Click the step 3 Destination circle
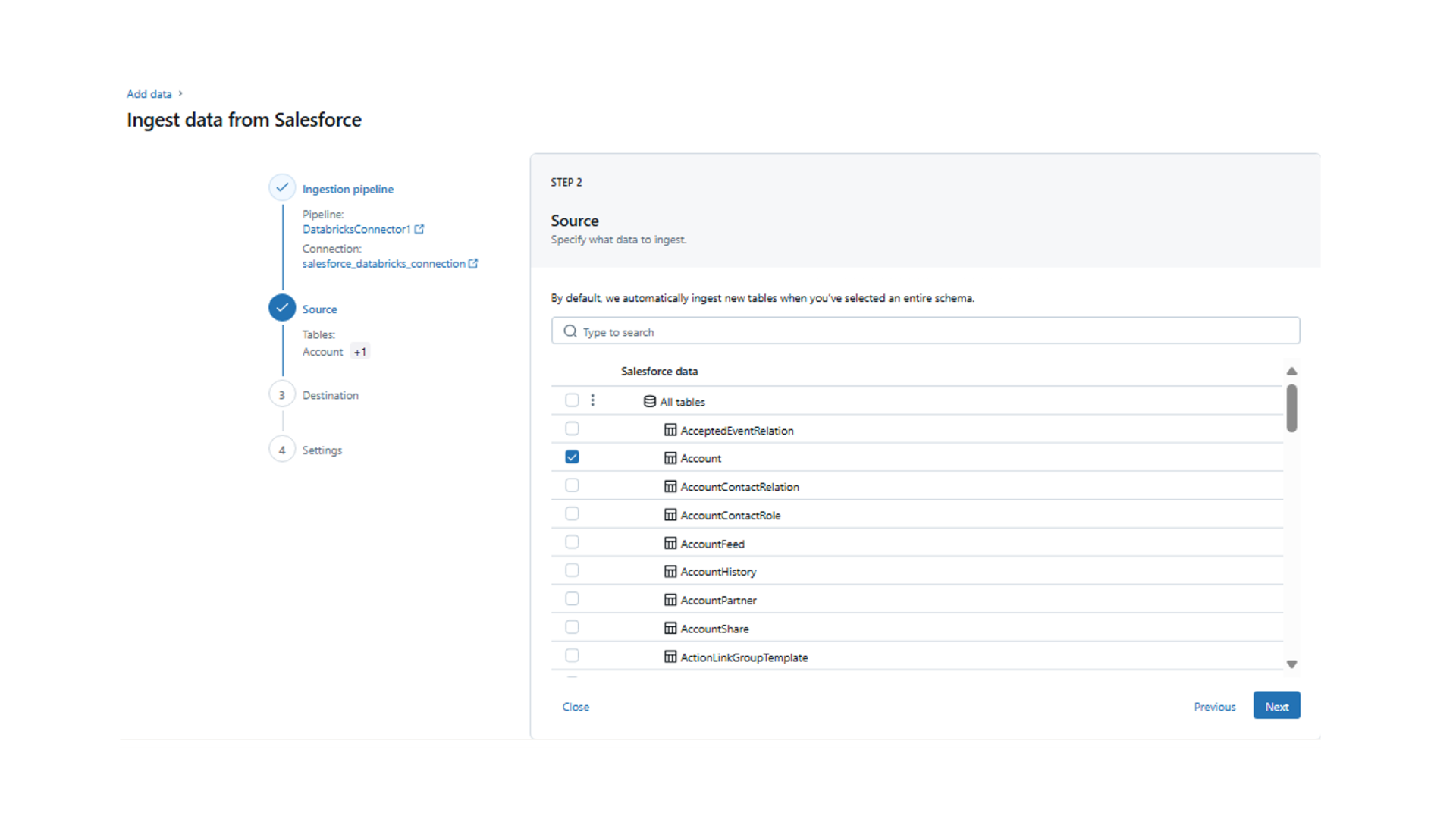The image size is (1456, 819). click(282, 394)
